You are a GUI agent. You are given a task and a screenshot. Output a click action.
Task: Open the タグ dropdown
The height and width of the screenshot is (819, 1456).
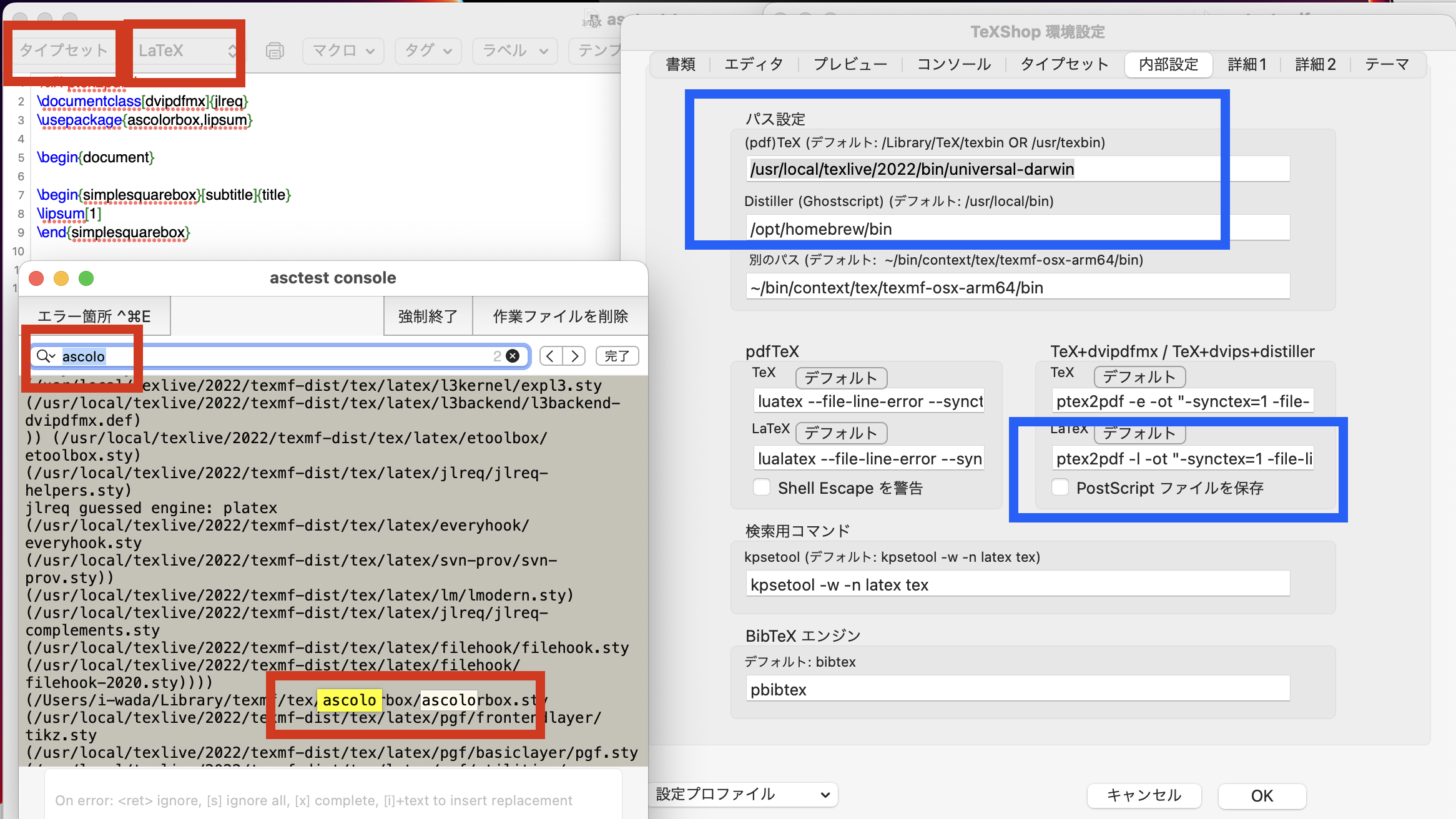click(x=428, y=51)
